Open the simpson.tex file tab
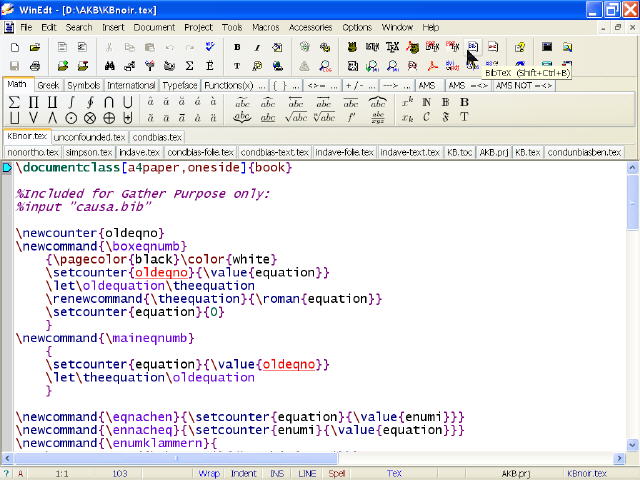This screenshot has height=480, width=640. 88,152
